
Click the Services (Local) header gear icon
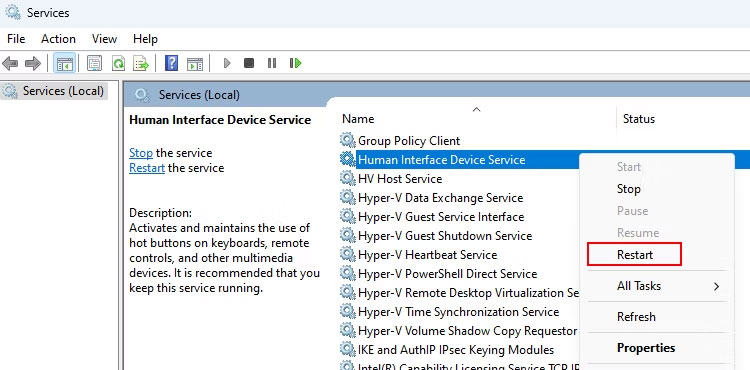click(142, 95)
